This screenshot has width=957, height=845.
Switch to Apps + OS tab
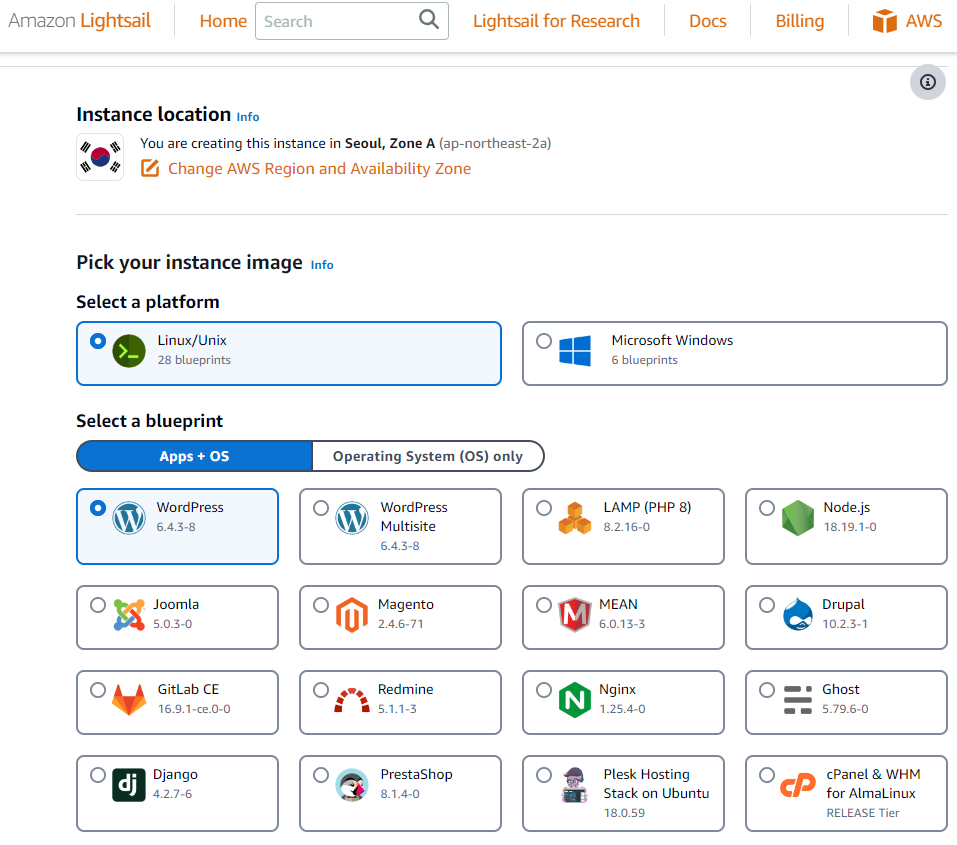pos(194,456)
